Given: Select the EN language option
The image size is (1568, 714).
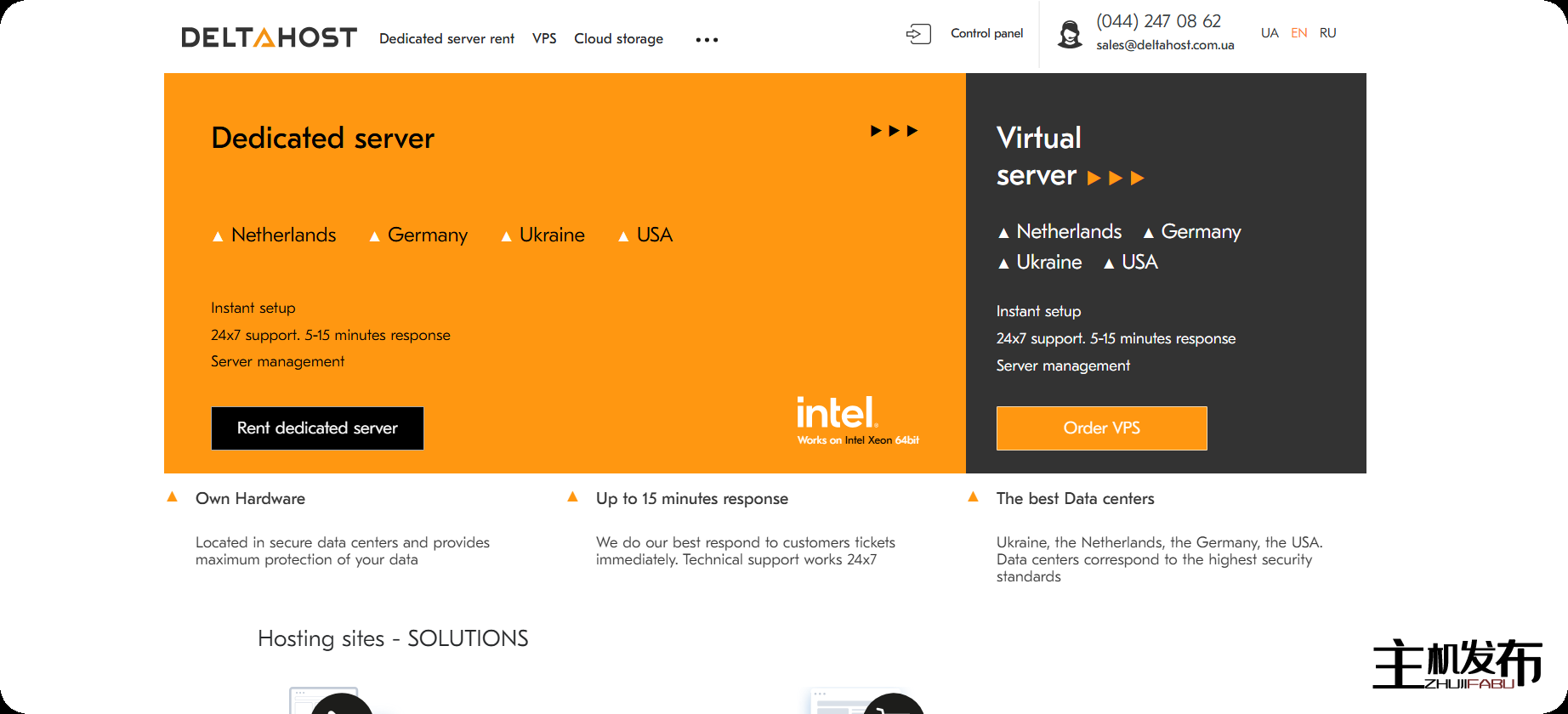Looking at the screenshot, I should pyautogui.click(x=1298, y=33).
